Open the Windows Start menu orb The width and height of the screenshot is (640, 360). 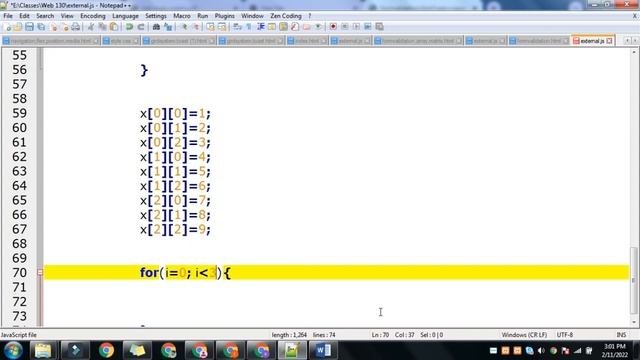pos(13,350)
